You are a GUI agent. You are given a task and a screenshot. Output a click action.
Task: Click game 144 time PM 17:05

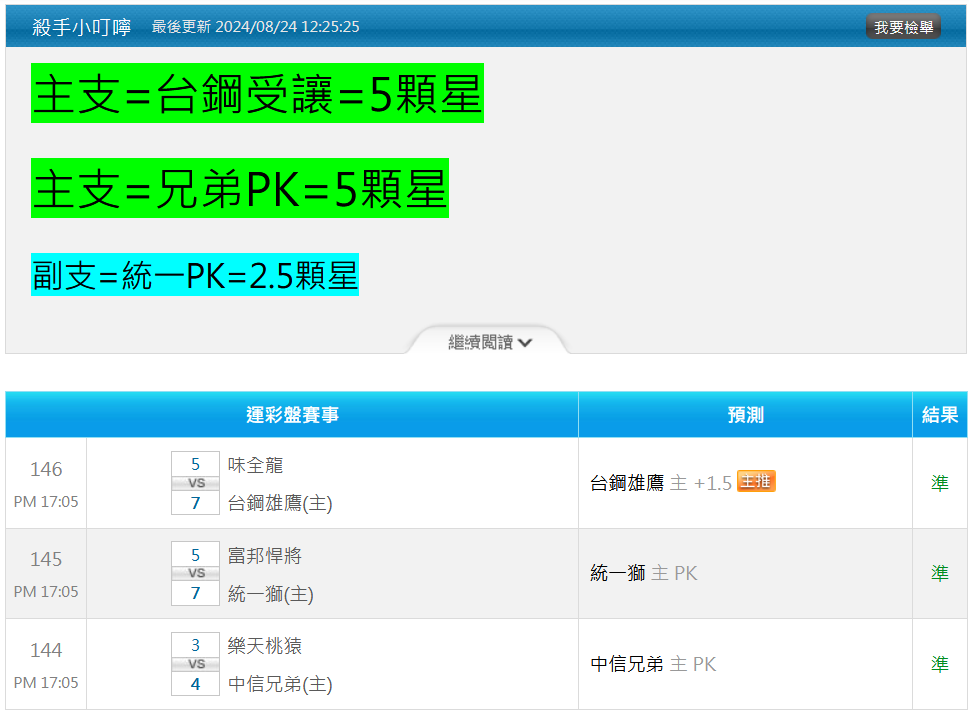(x=46, y=683)
